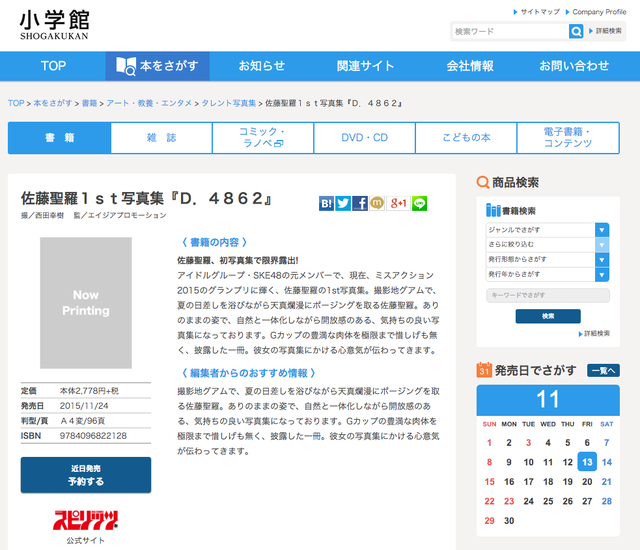Screen dimensions: 640x550
Task: Open さらに絞り込む dropdown
Action: (547, 245)
